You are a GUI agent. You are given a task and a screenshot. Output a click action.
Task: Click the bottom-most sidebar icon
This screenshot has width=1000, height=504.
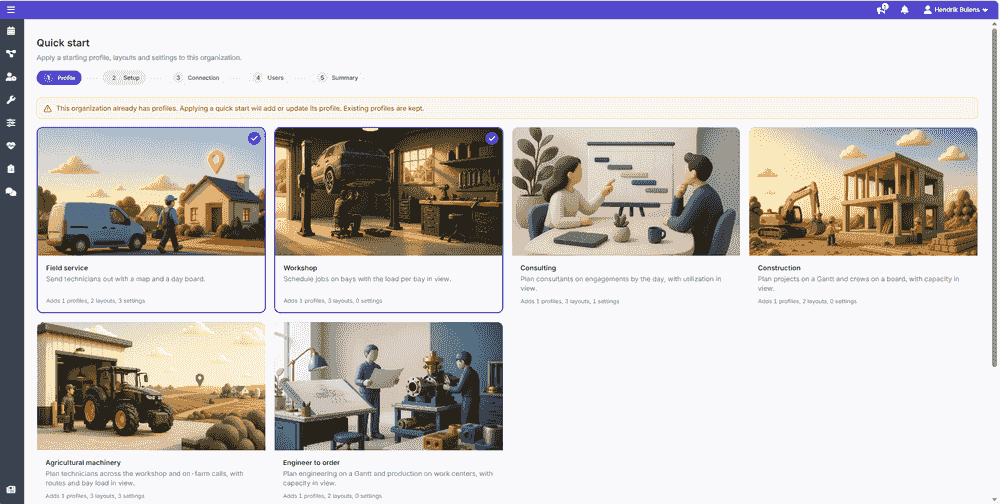pos(11,489)
